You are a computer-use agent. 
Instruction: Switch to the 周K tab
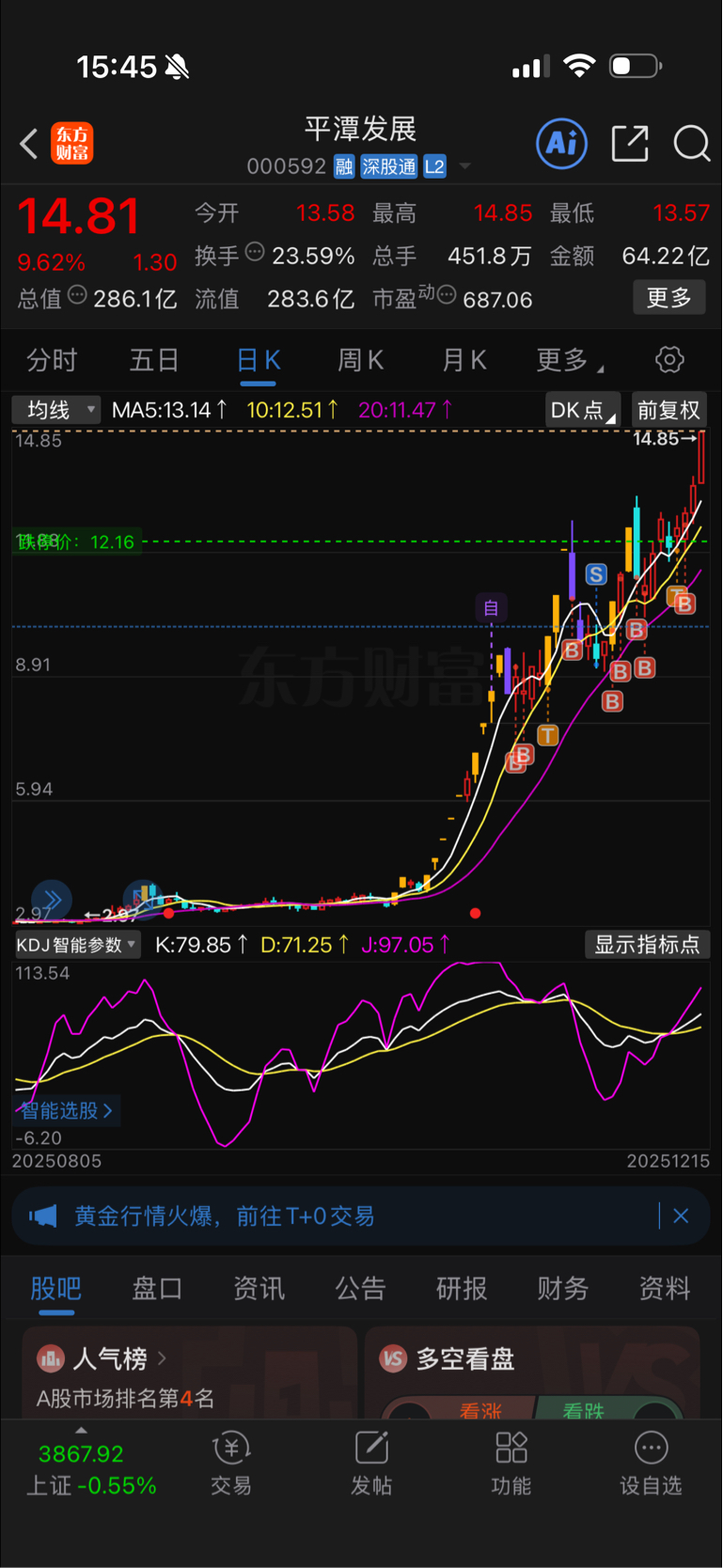click(360, 360)
